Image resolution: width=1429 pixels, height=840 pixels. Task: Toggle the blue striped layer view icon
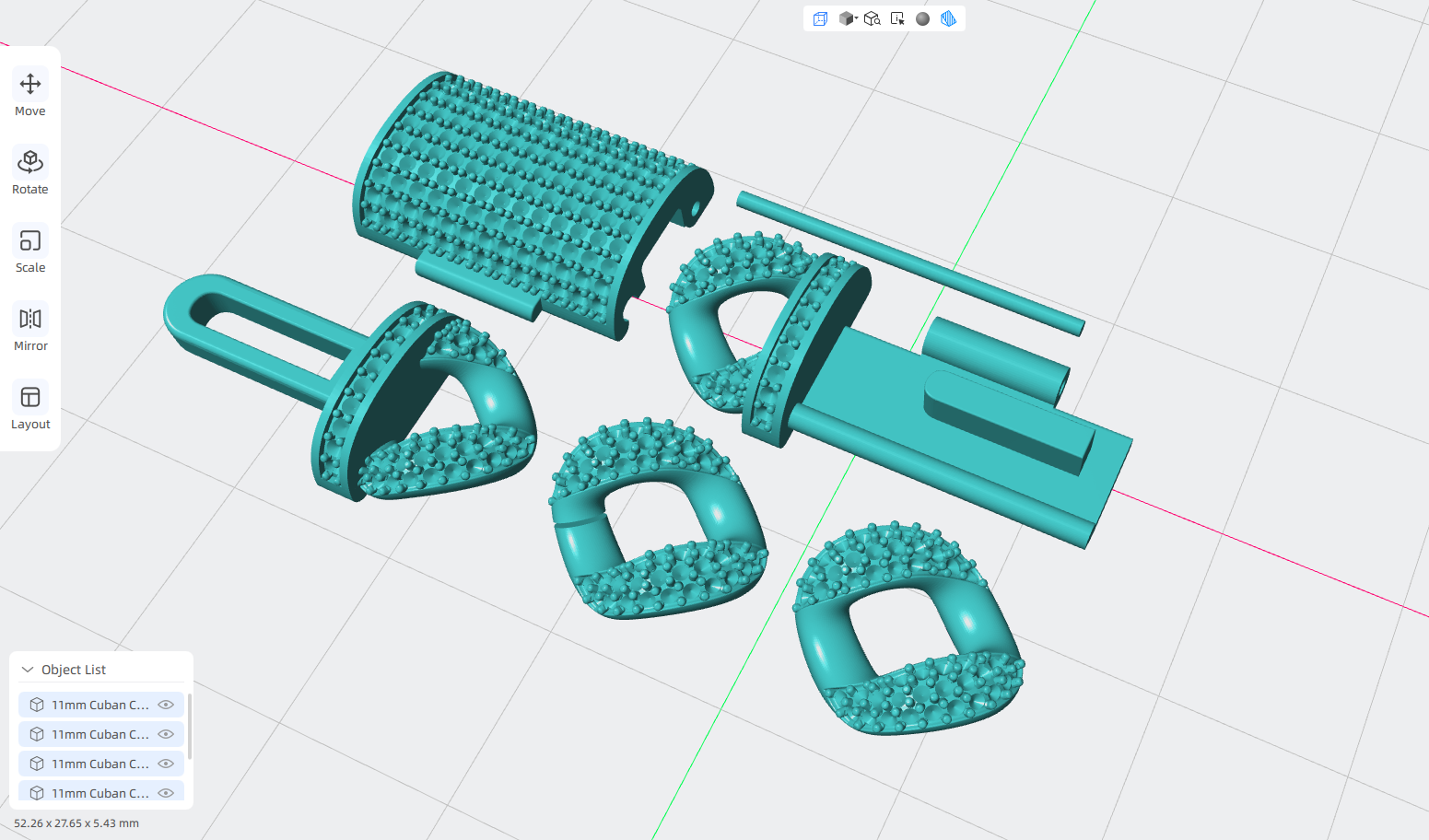[948, 18]
